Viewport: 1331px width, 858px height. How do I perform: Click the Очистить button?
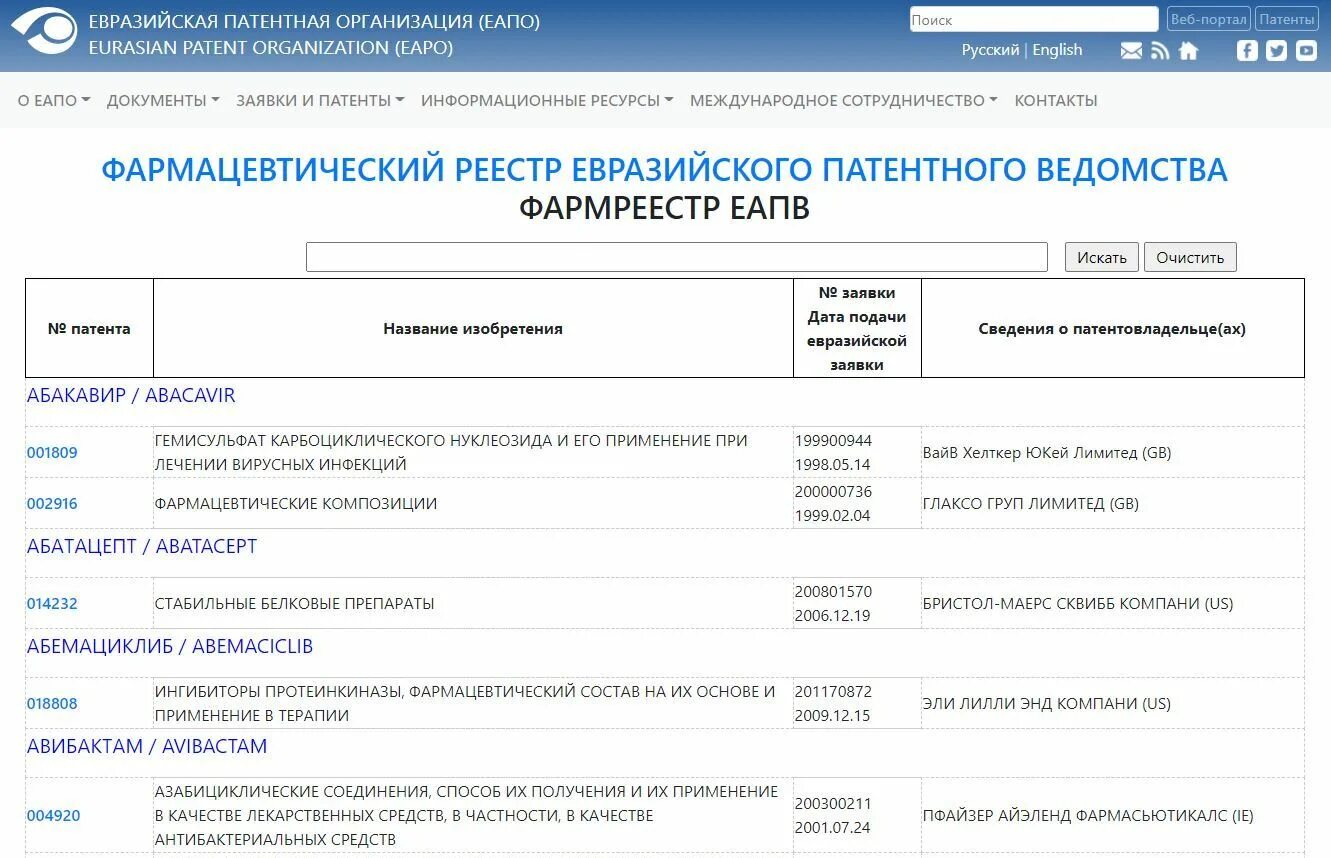point(1190,257)
